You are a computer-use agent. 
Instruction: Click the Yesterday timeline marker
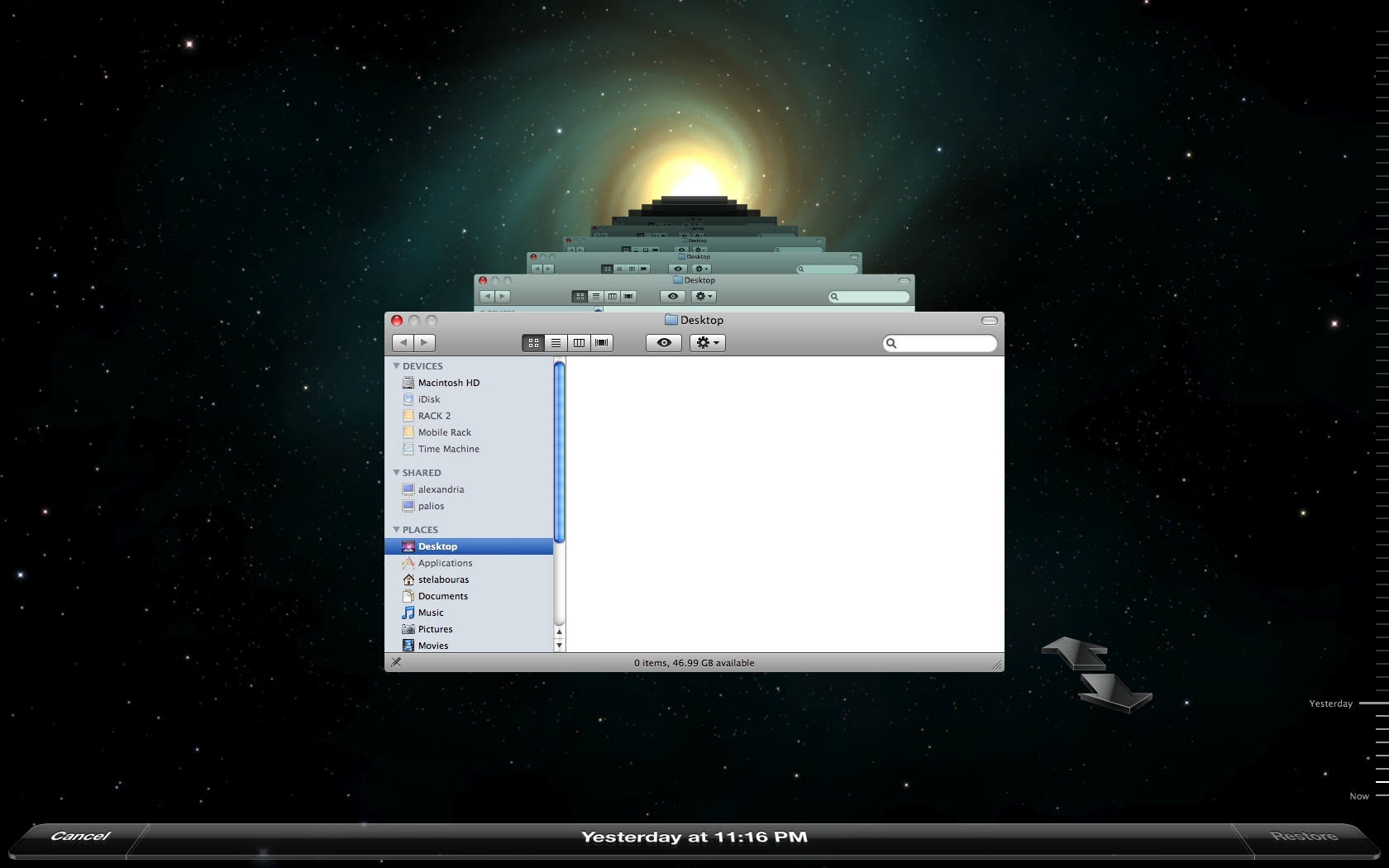tap(1372, 703)
